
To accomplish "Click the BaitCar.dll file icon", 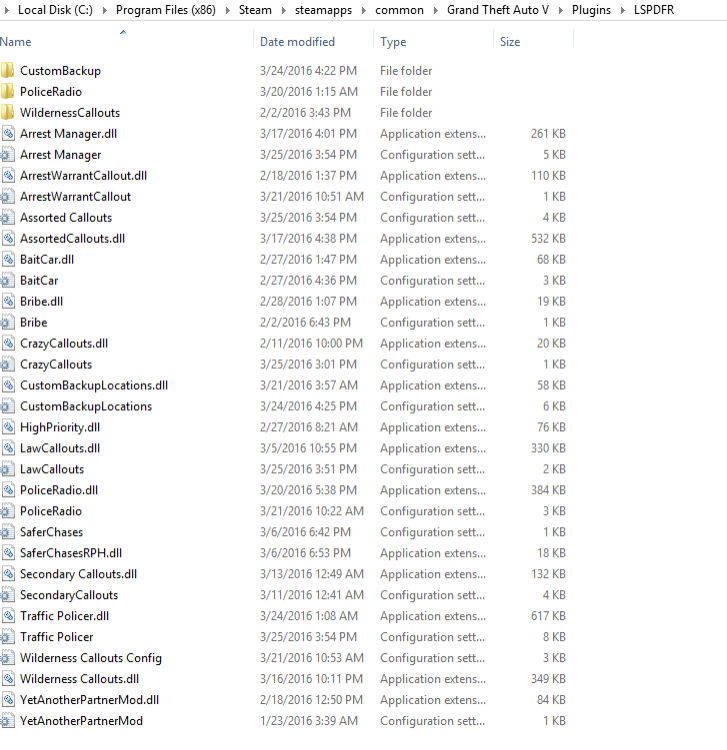I will 8,260.
